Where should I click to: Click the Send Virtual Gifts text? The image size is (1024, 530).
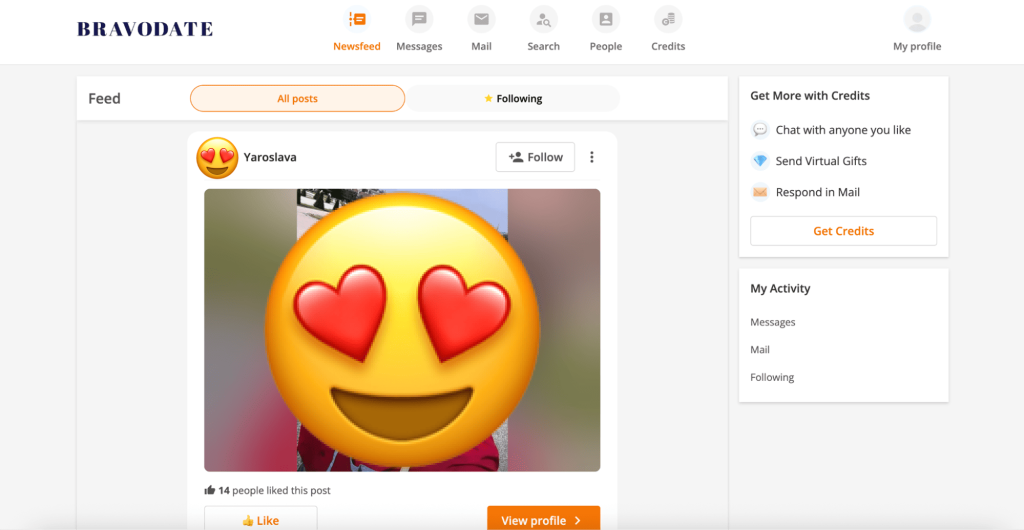click(x=821, y=161)
